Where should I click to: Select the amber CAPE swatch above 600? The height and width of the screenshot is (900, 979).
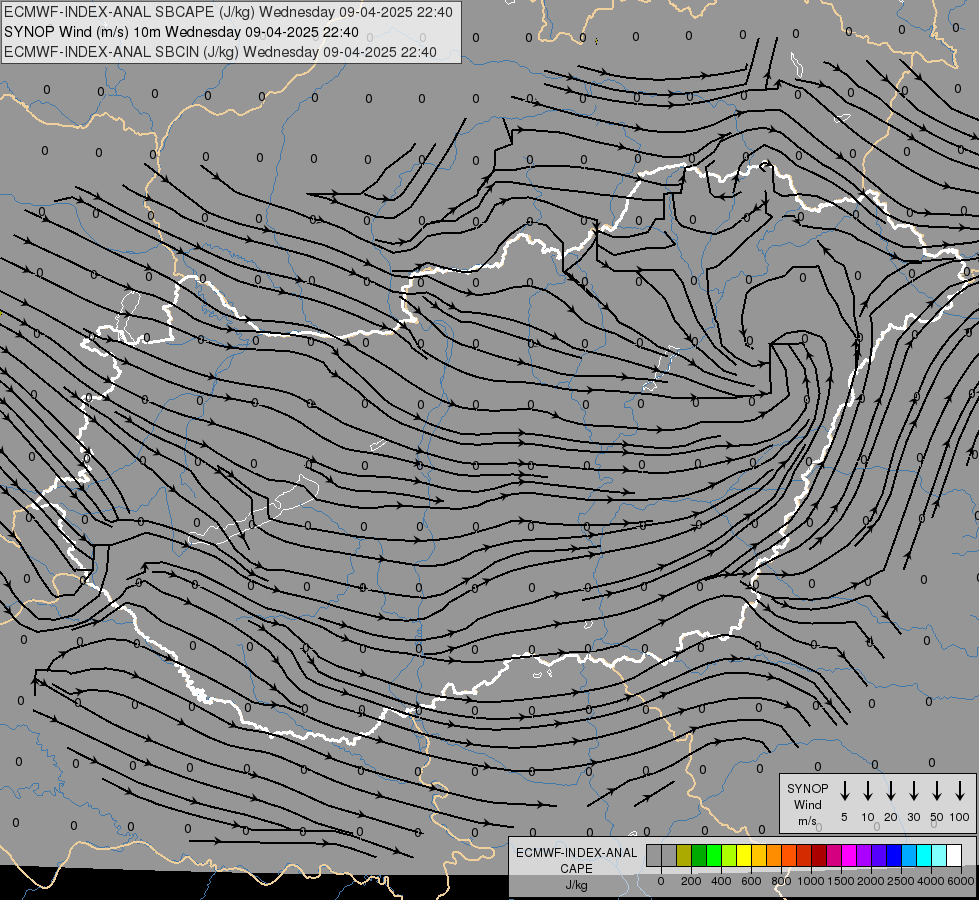pyautogui.click(x=759, y=855)
